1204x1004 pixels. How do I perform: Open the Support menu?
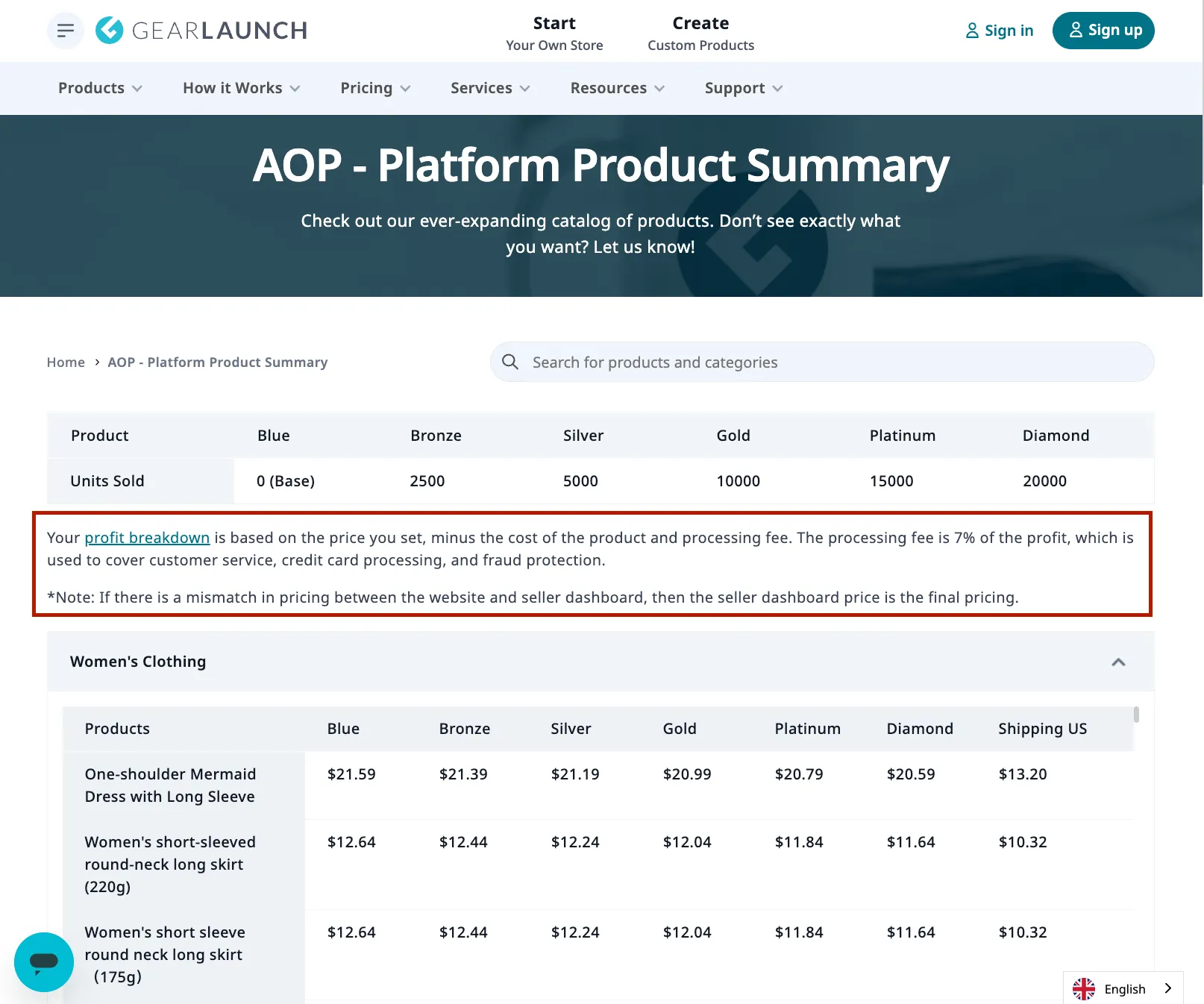coord(741,88)
